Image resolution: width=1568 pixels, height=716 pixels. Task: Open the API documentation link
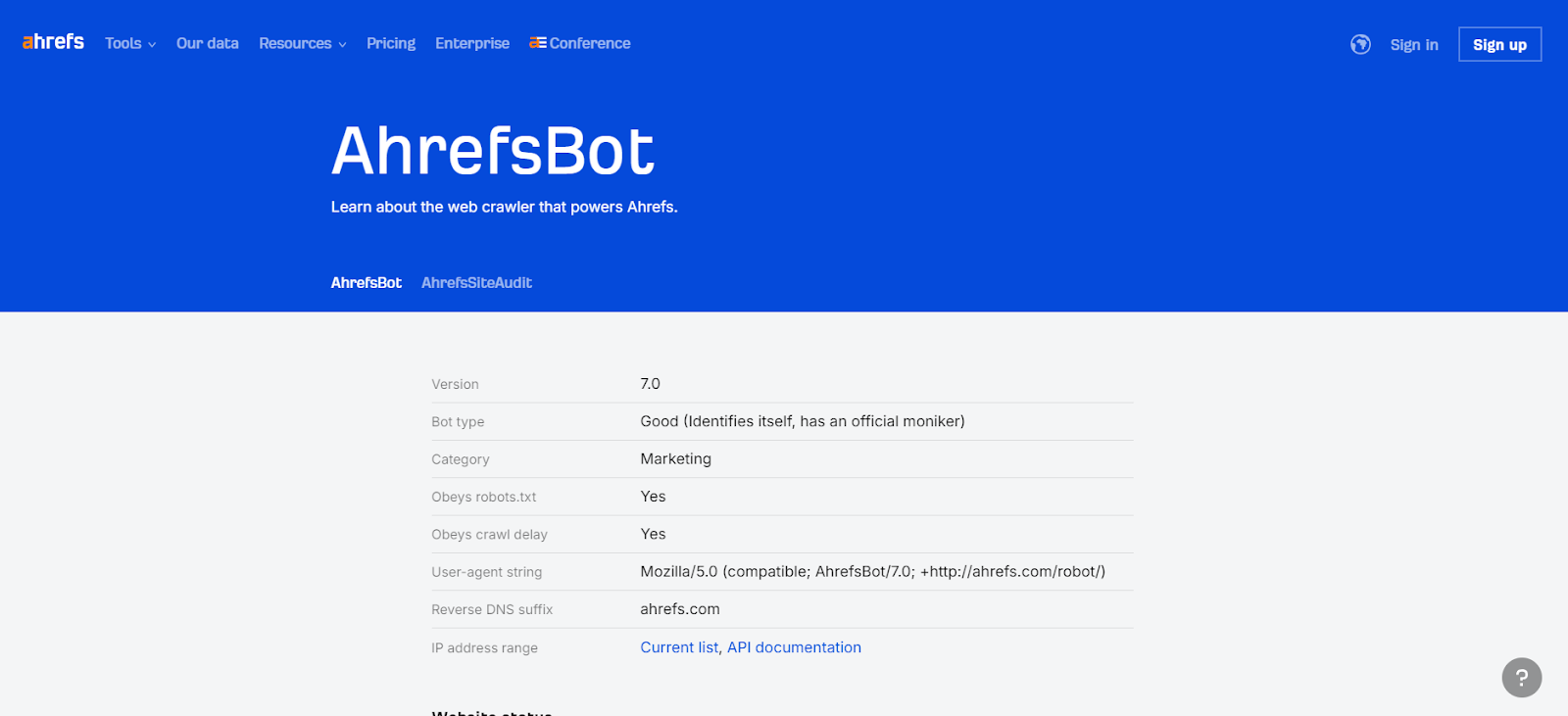click(x=794, y=647)
